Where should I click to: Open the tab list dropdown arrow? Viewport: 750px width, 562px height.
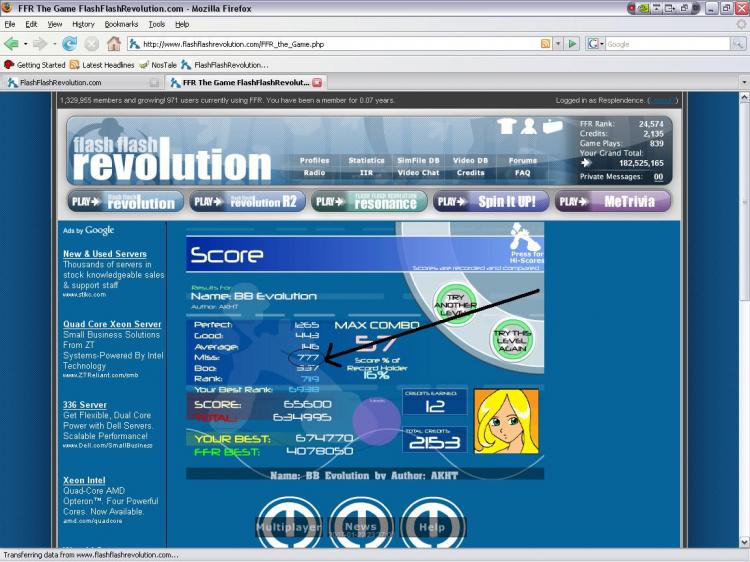coord(743,82)
